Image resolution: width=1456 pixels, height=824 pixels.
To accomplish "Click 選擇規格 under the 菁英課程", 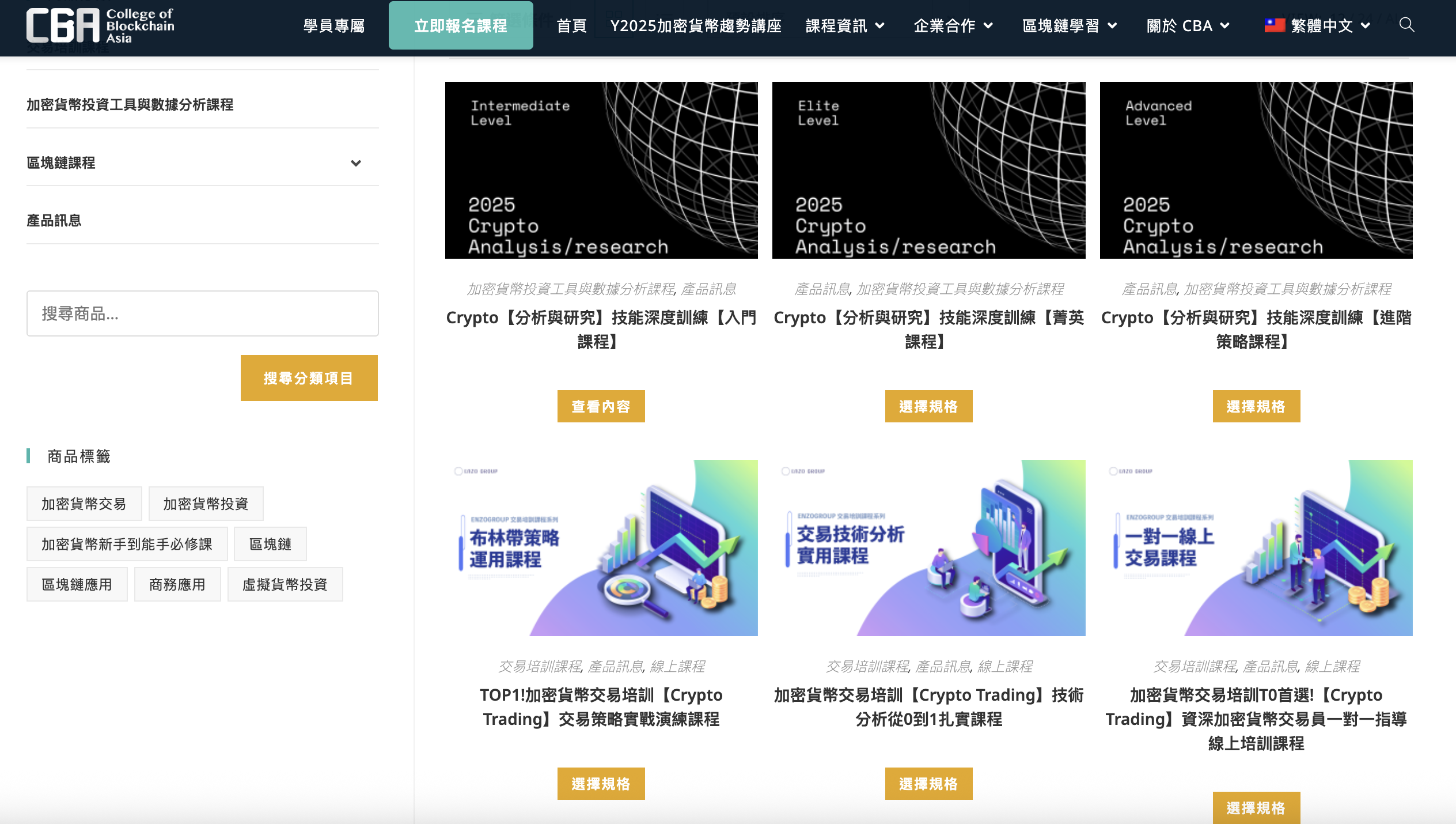I will (928, 406).
